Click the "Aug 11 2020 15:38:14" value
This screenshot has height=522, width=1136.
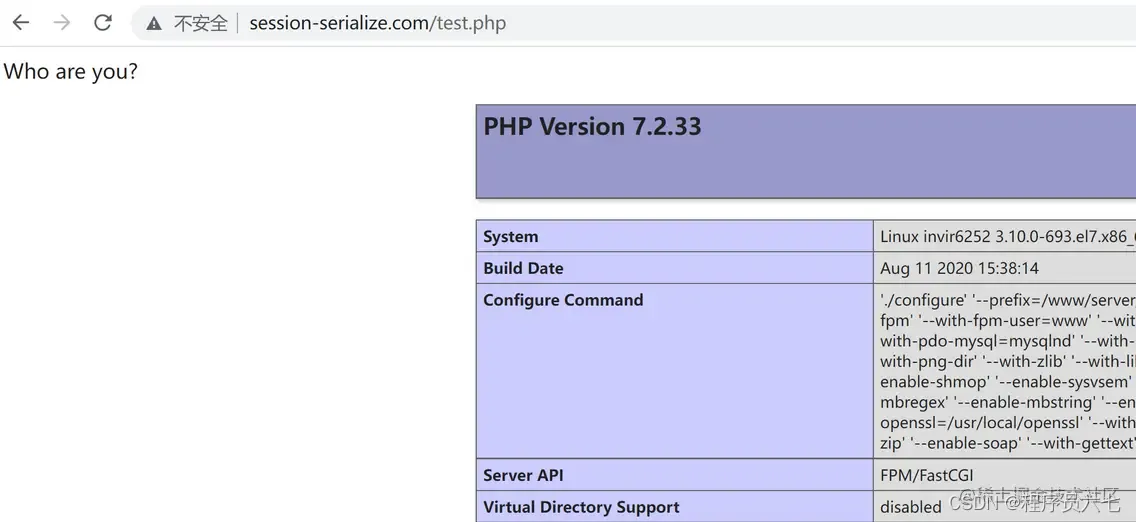(959, 269)
